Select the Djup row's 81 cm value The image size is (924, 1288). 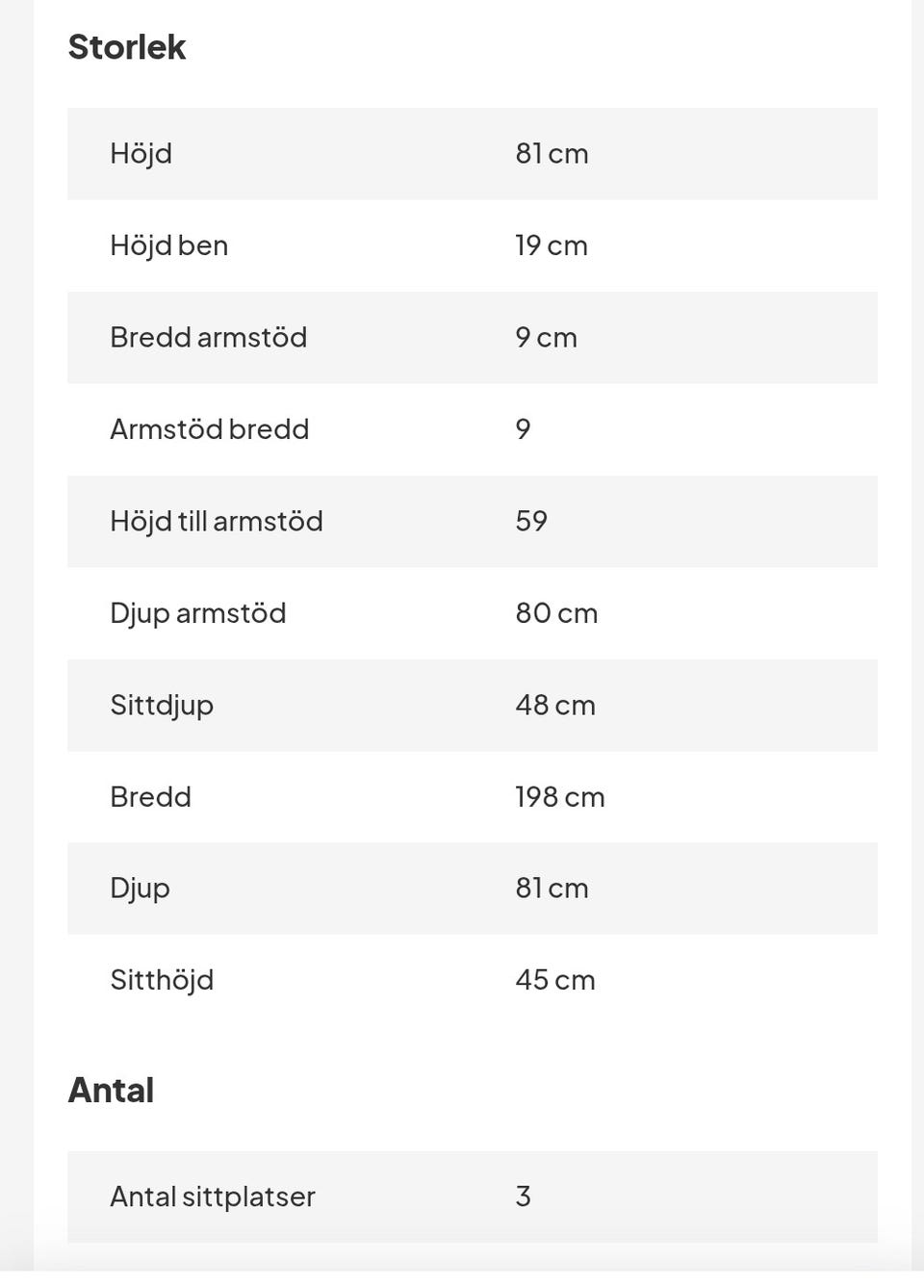552,889
